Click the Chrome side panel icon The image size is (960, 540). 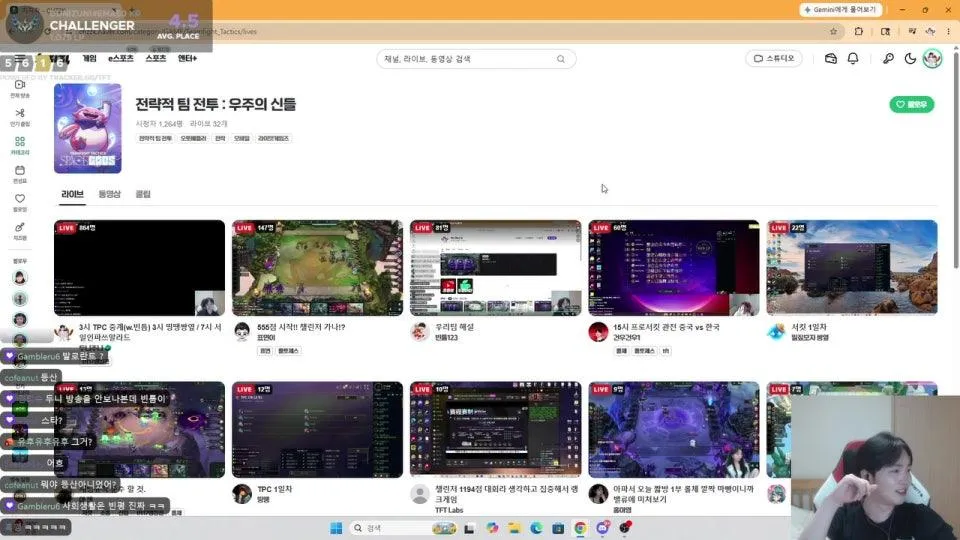(885, 31)
